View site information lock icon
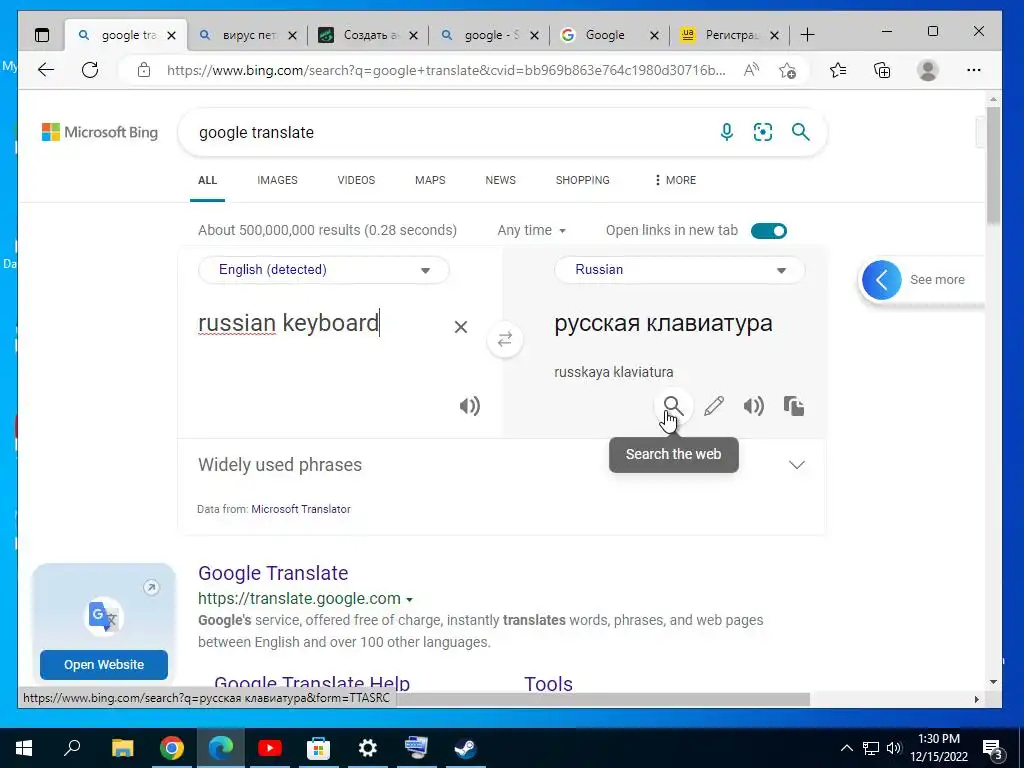The height and width of the screenshot is (768, 1024). click(144, 70)
